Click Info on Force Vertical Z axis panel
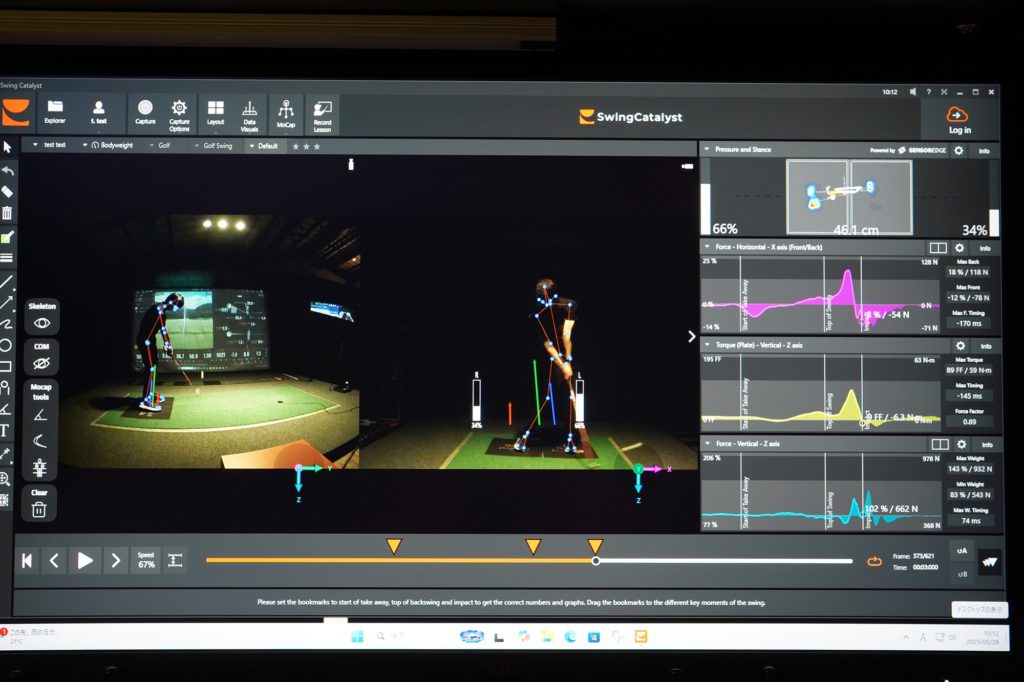 [985, 444]
